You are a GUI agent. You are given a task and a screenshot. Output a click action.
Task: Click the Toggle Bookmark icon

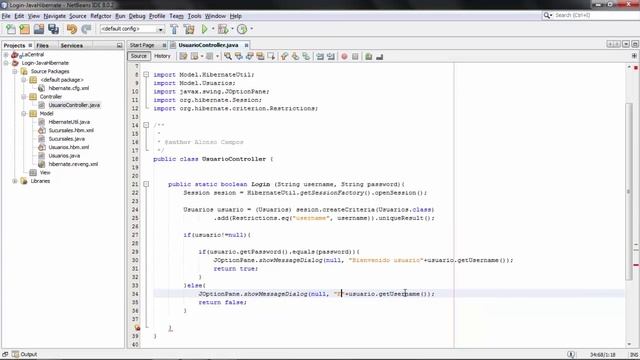(x=306, y=56)
